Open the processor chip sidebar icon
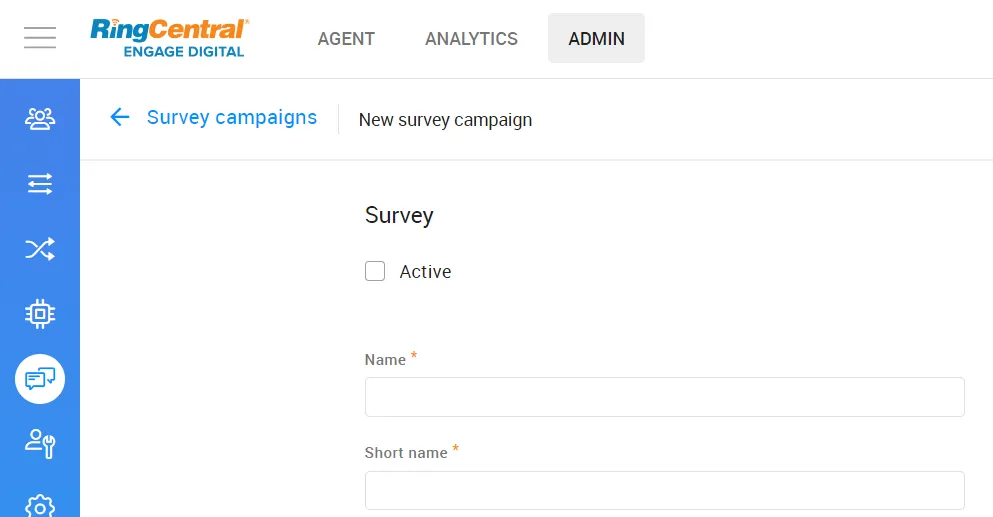Image resolution: width=993 pixels, height=517 pixels. [x=40, y=314]
